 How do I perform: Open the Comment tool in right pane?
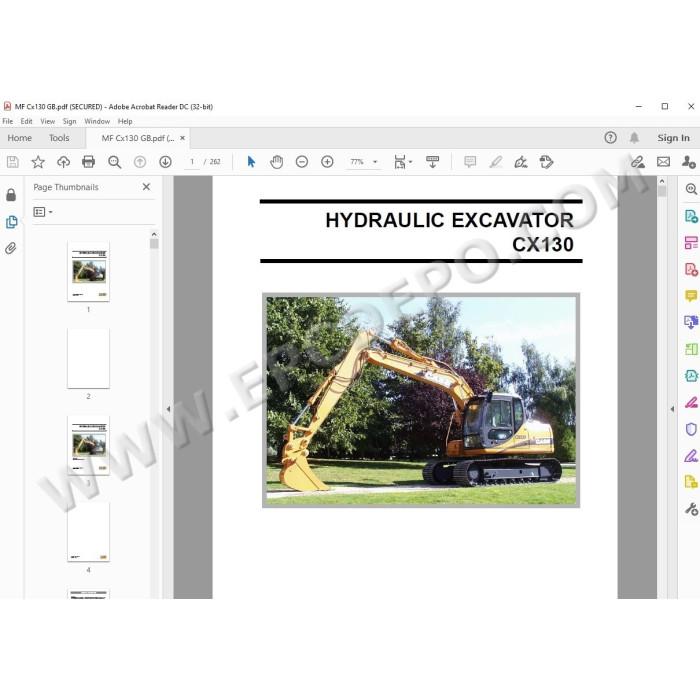691,296
